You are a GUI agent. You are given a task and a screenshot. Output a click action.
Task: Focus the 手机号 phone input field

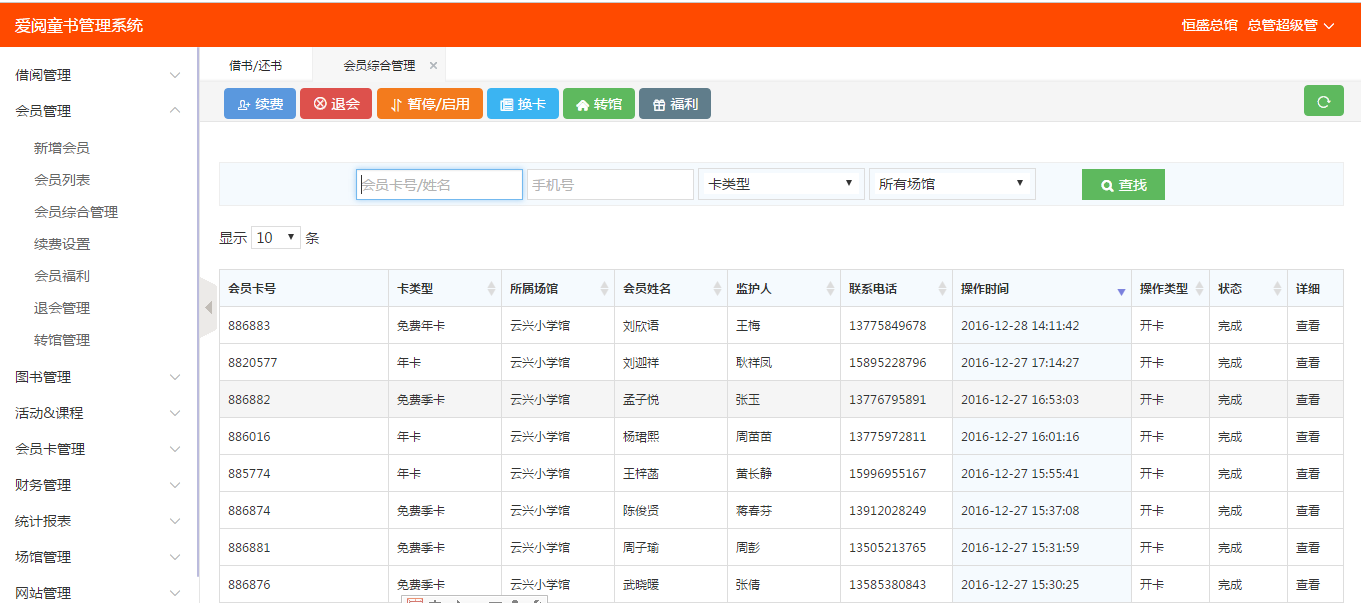[610, 185]
